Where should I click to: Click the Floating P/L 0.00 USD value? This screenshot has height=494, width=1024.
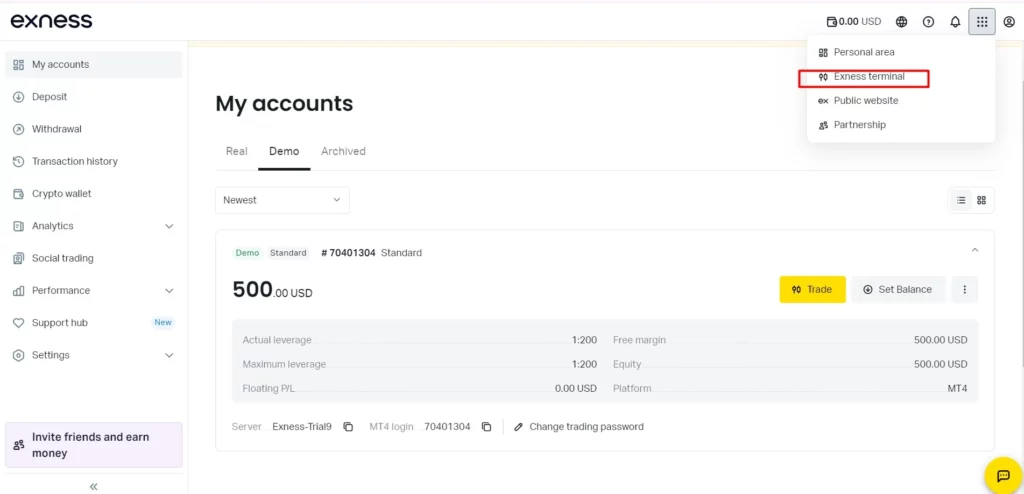coord(575,388)
